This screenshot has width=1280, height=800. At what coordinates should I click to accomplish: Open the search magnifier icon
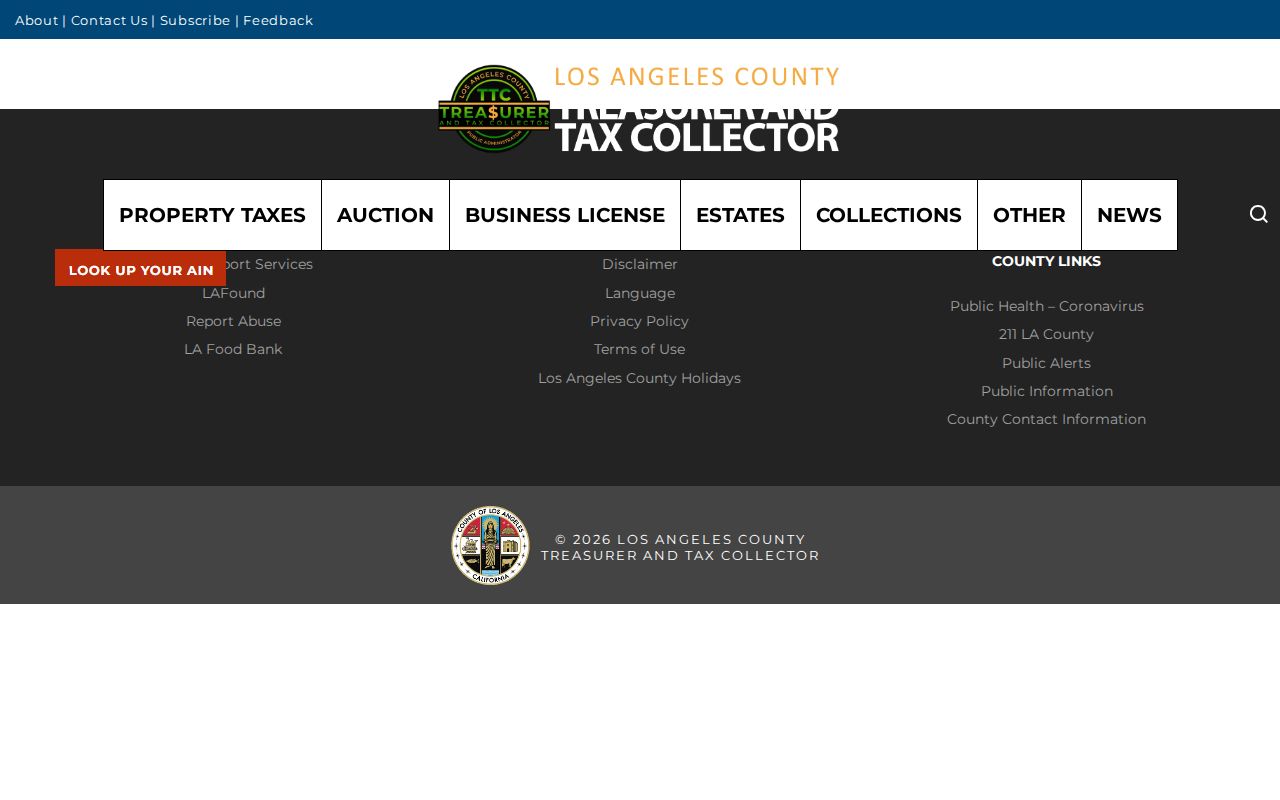point(1259,214)
